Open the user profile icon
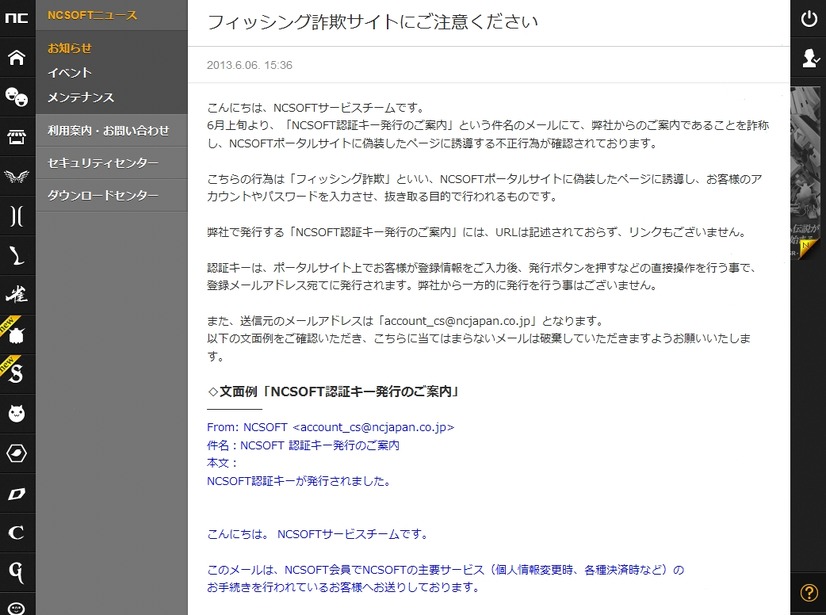The width and height of the screenshot is (826, 615). point(809,57)
